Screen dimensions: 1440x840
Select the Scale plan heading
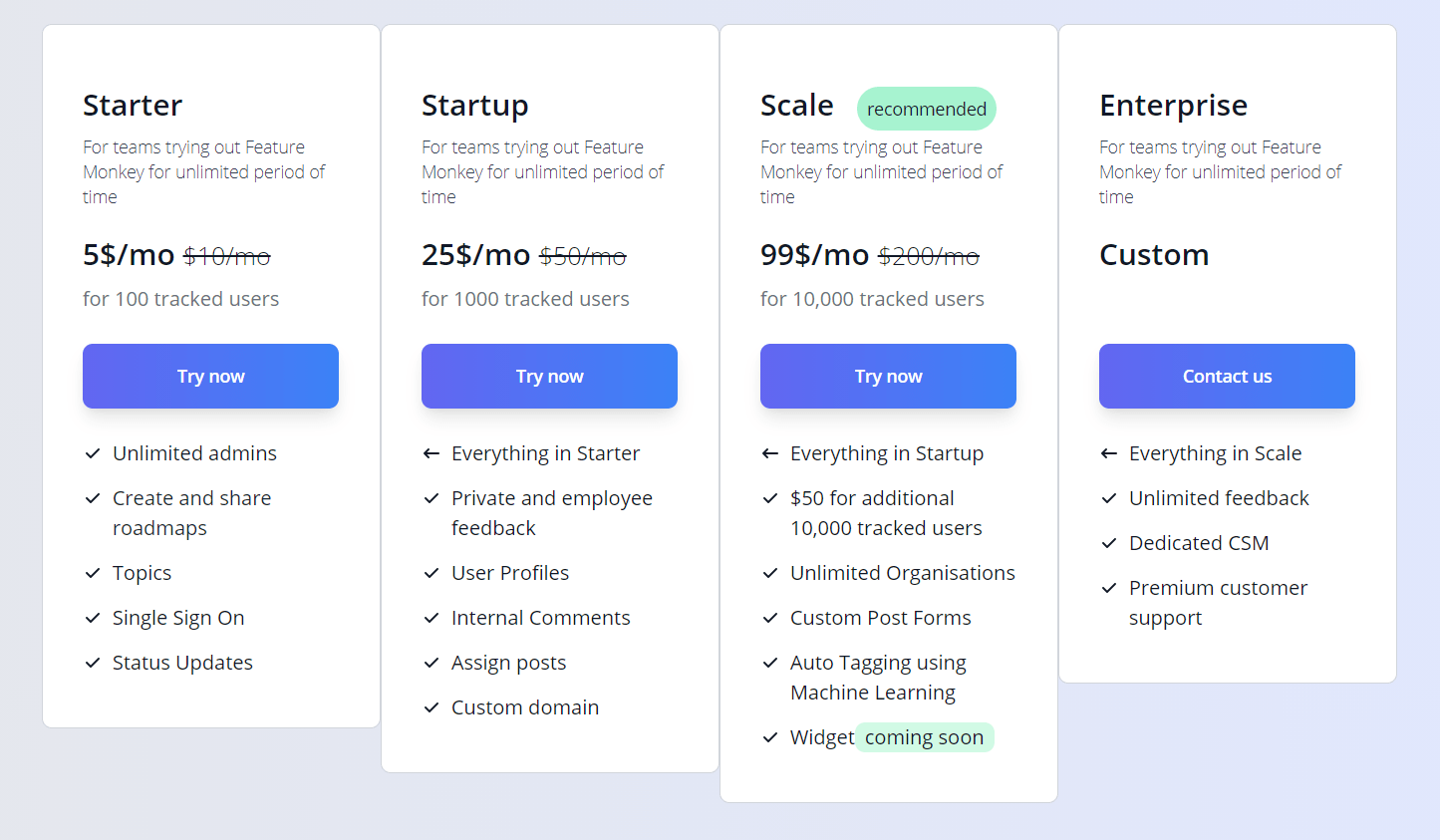pyautogui.click(x=797, y=105)
